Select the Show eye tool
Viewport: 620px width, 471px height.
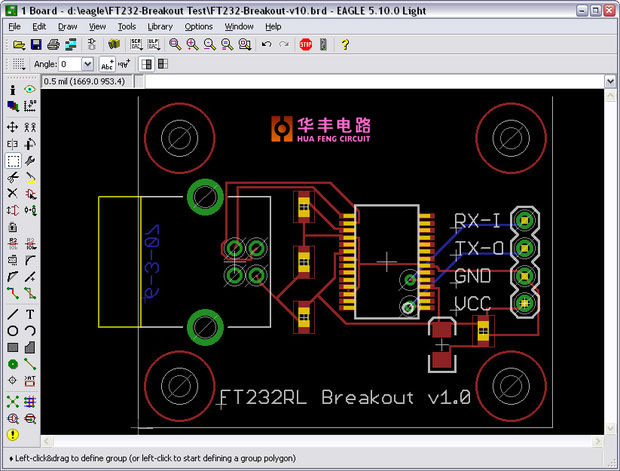30,90
